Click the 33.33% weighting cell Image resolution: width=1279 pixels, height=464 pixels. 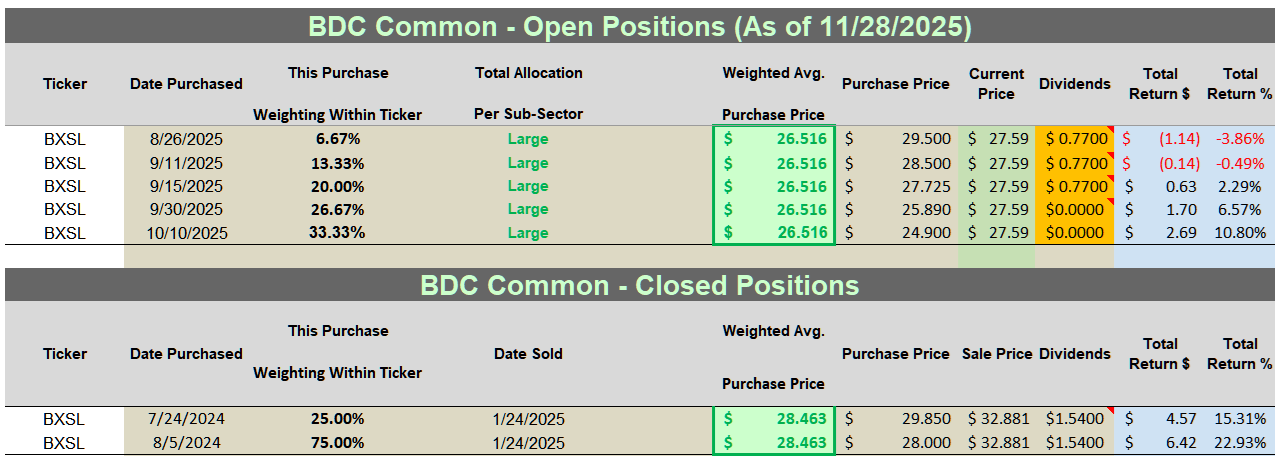point(338,232)
